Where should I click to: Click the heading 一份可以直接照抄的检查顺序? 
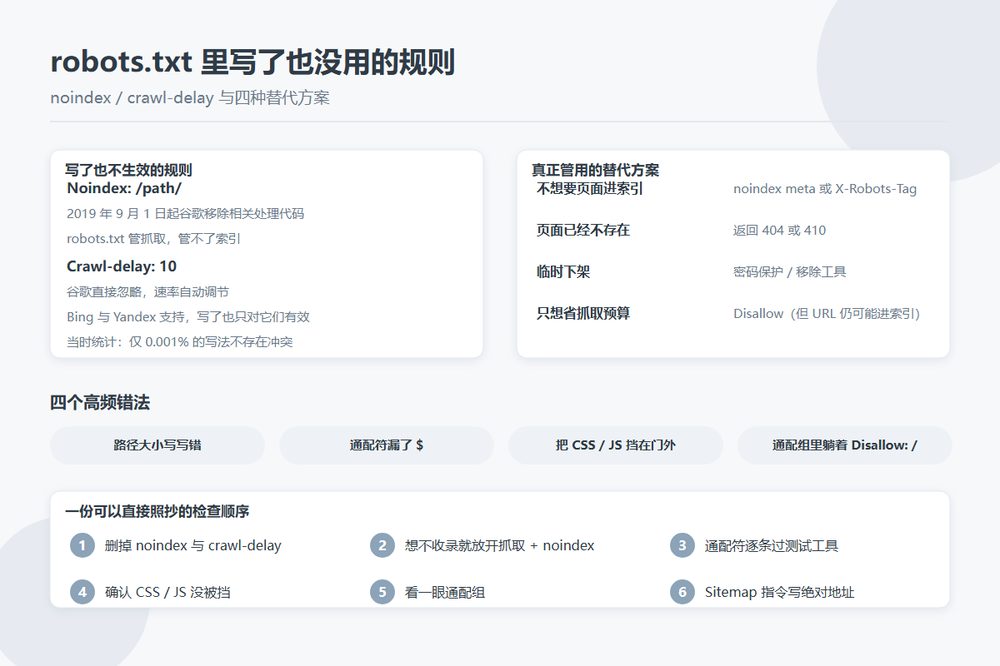click(x=157, y=511)
